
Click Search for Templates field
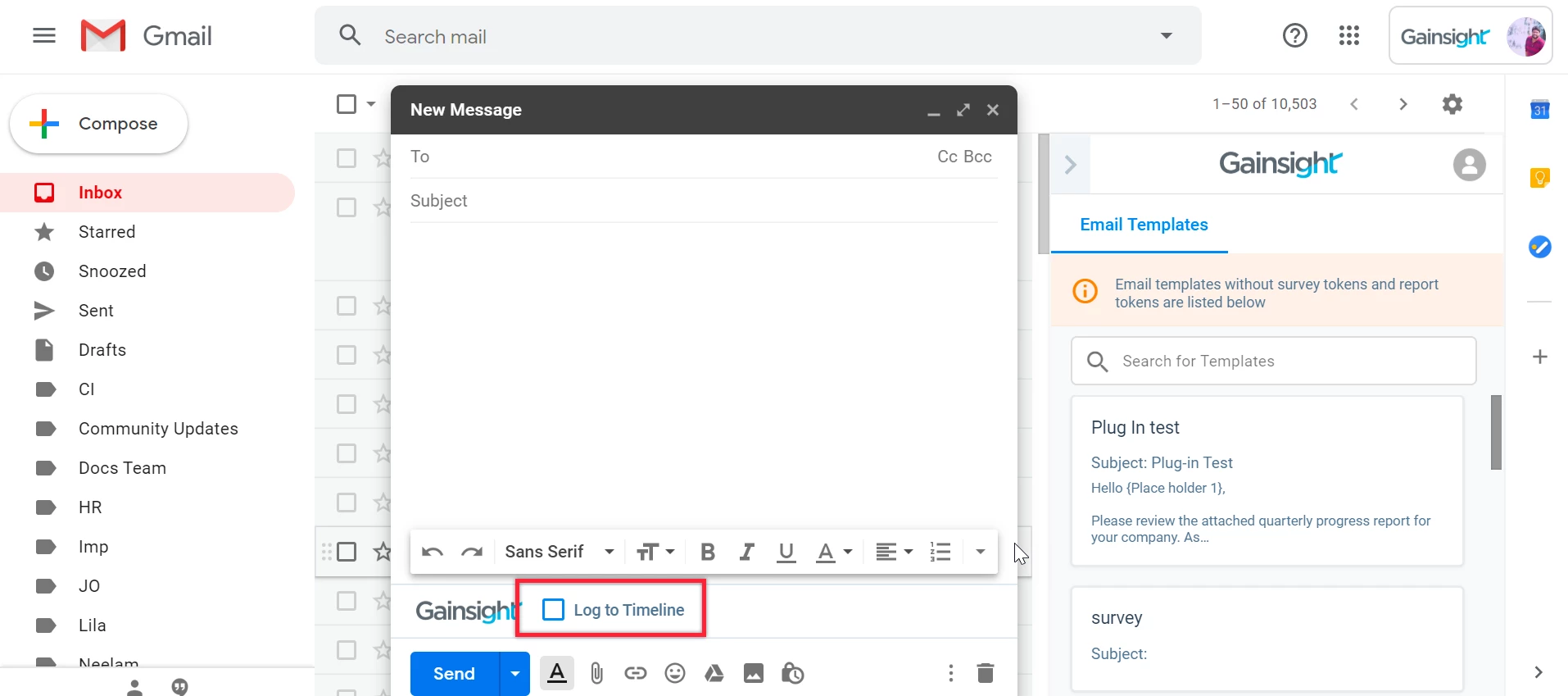click(1274, 361)
